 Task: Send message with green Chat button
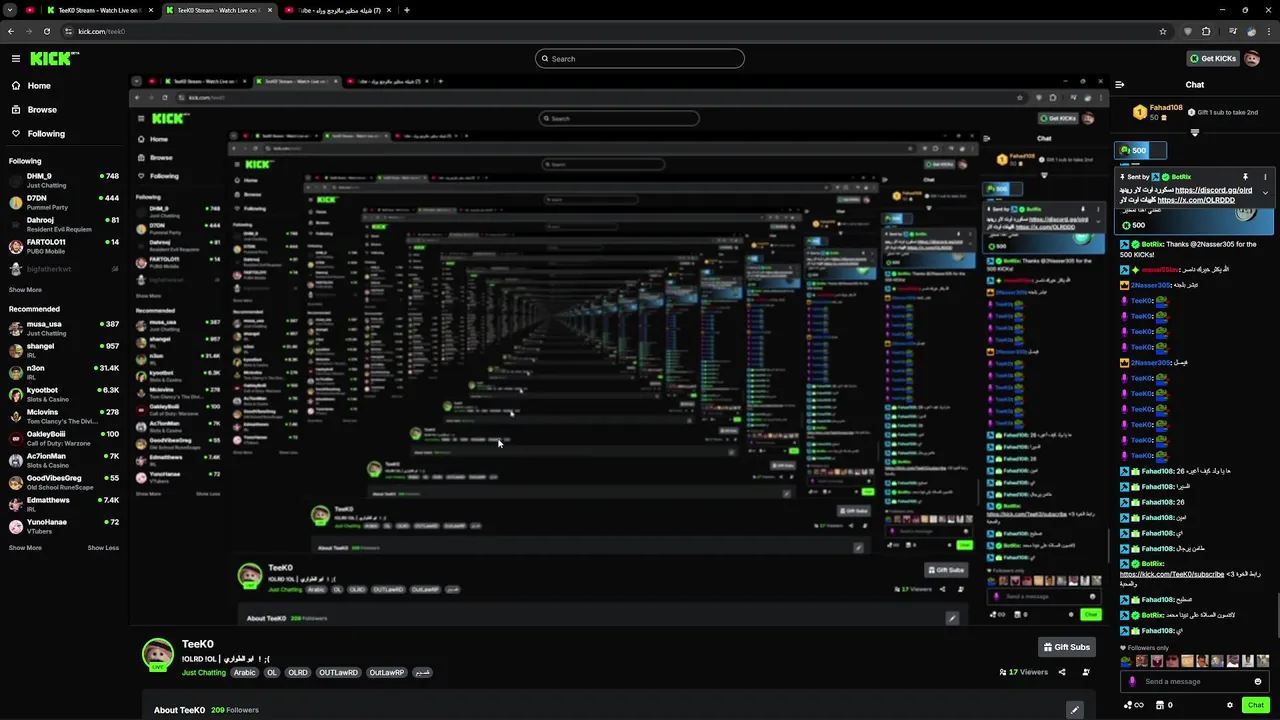[1256, 705]
